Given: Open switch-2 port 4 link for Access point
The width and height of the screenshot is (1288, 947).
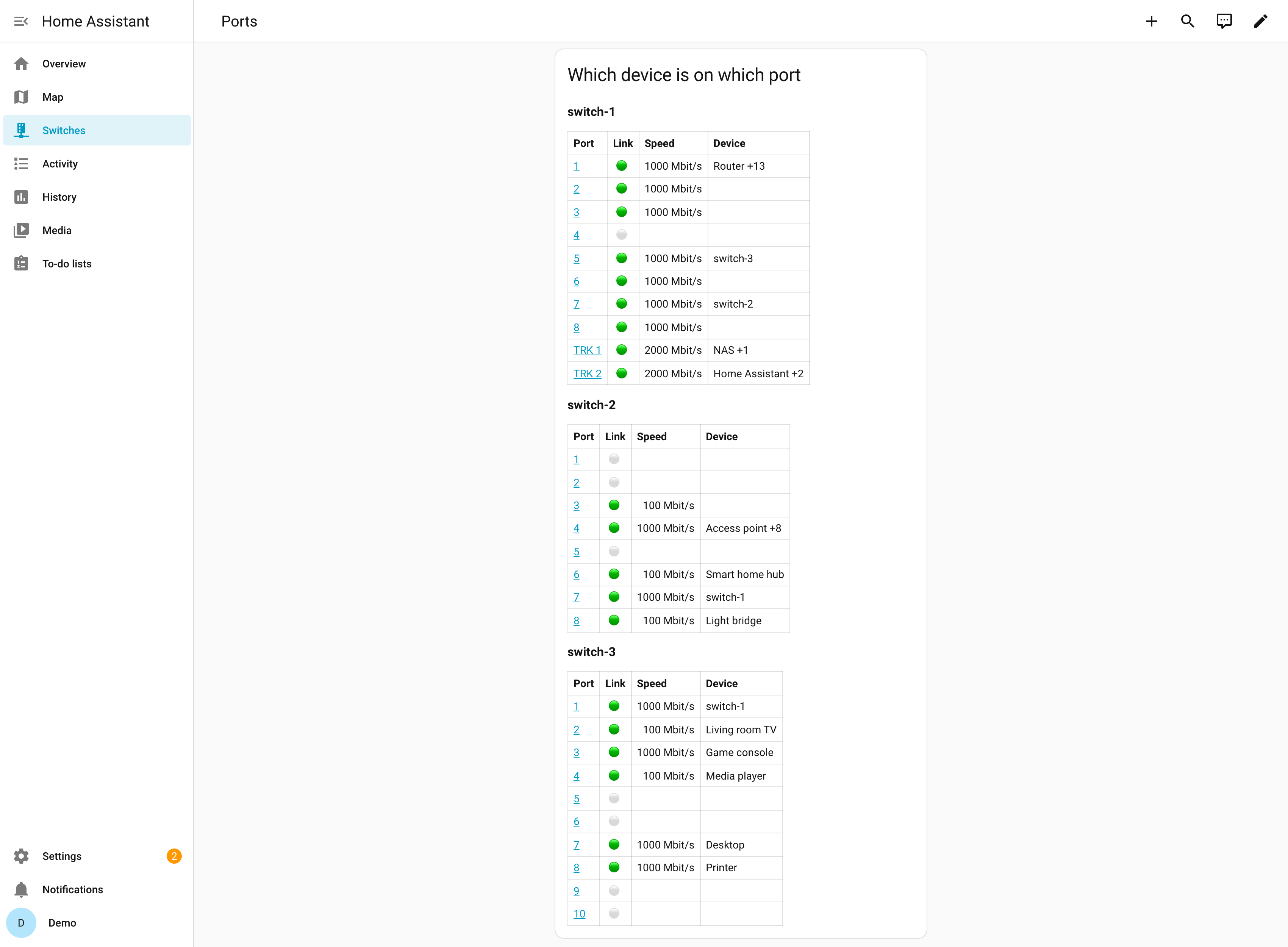Looking at the screenshot, I should 576,528.
